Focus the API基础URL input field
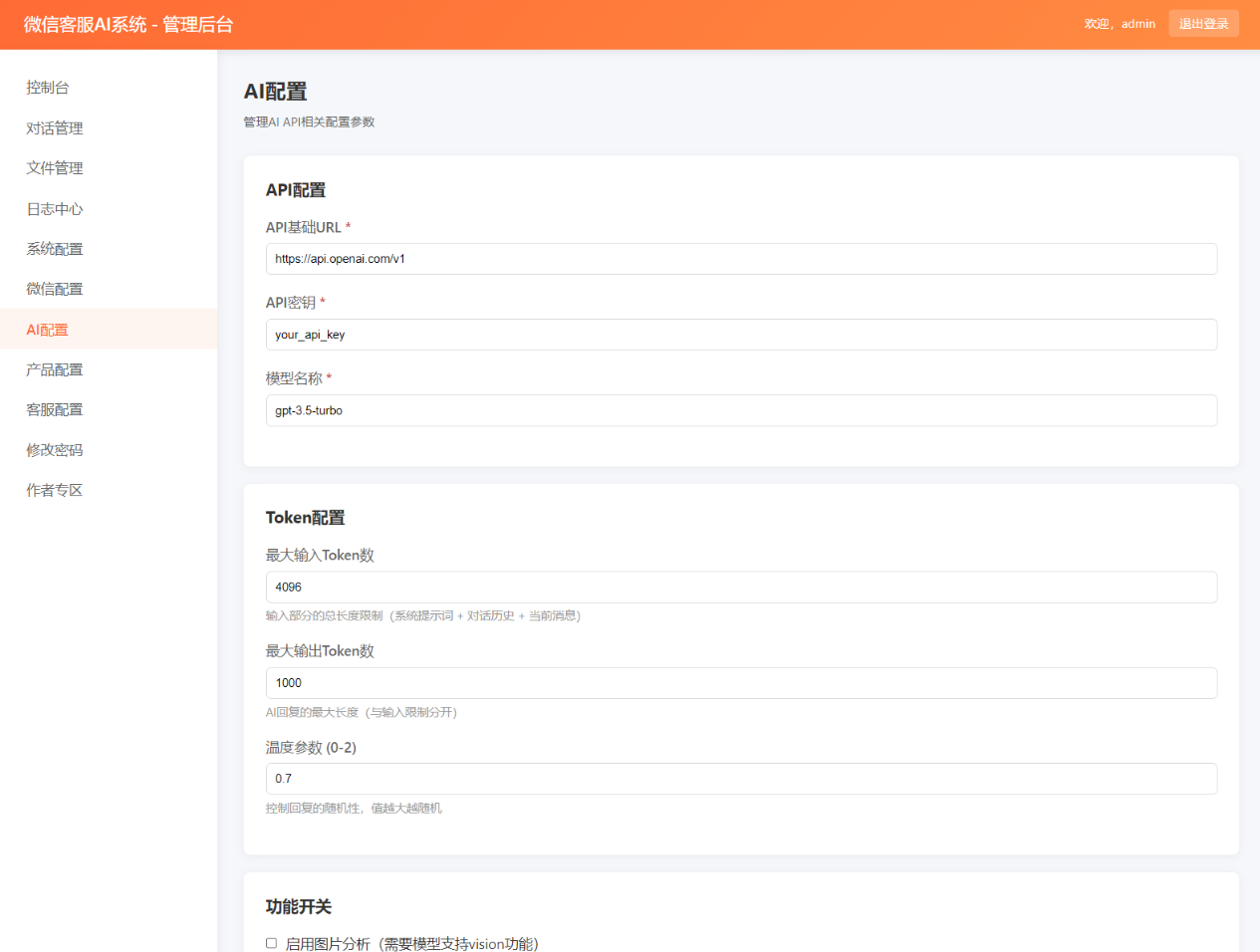 [740, 259]
